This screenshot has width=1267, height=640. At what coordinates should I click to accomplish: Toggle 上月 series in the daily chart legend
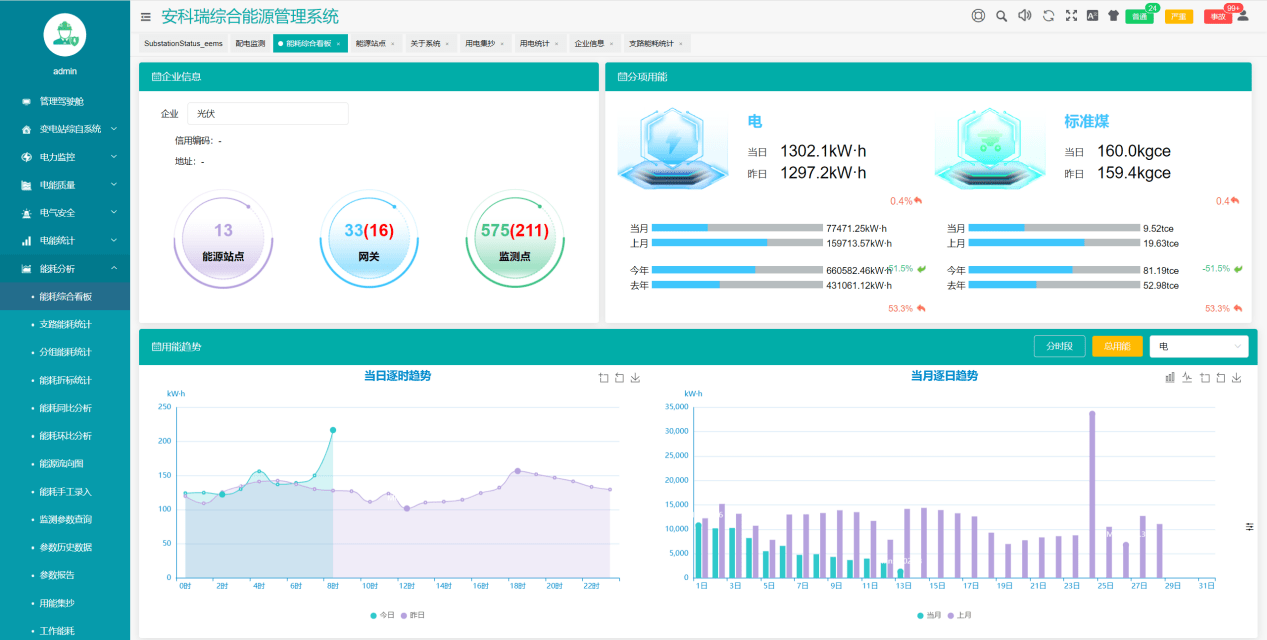pyautogui.click(x=960, y=615)
